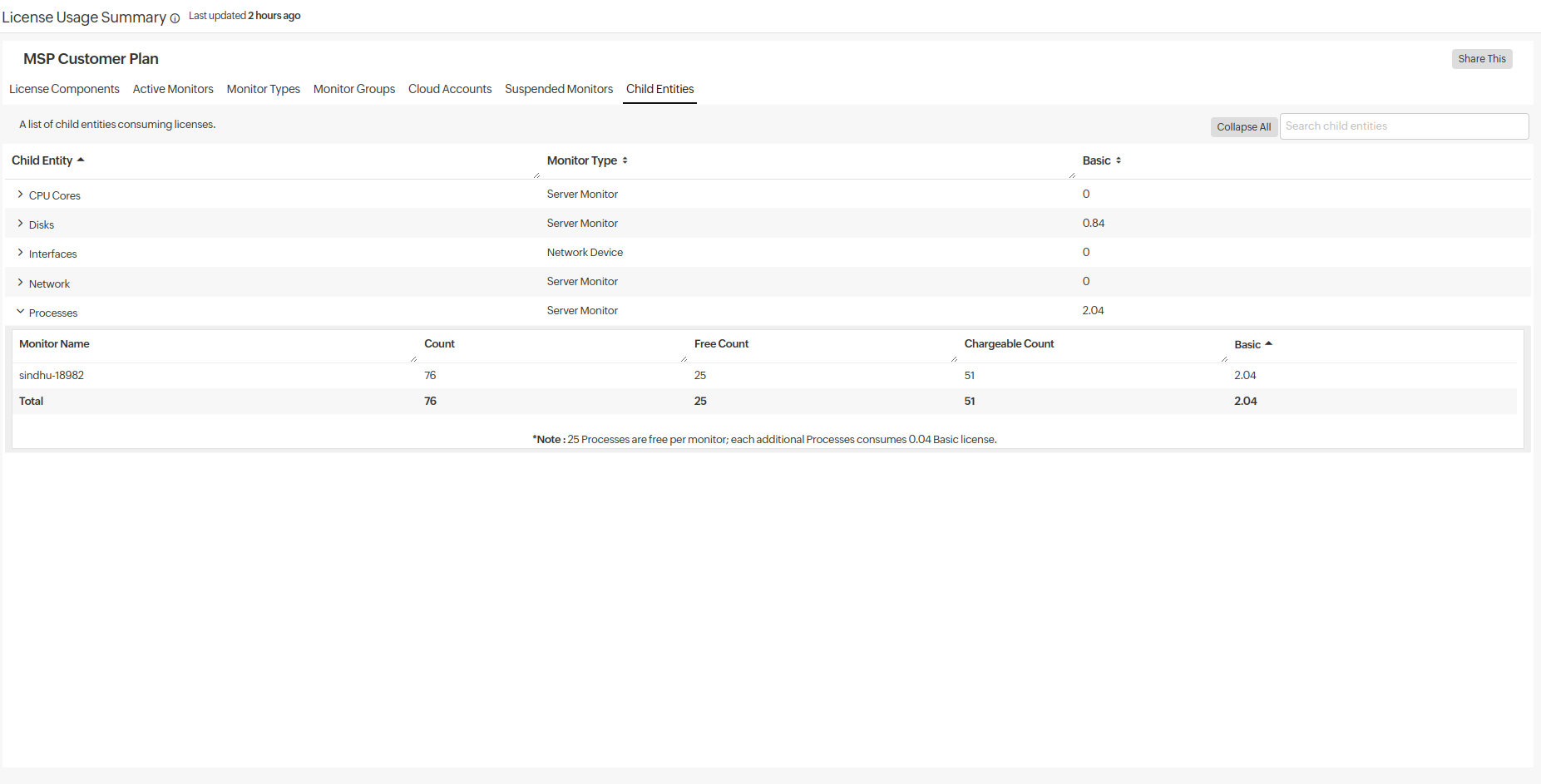
Task: Click sort arrow on nested Basic column
Action: 1268,343
